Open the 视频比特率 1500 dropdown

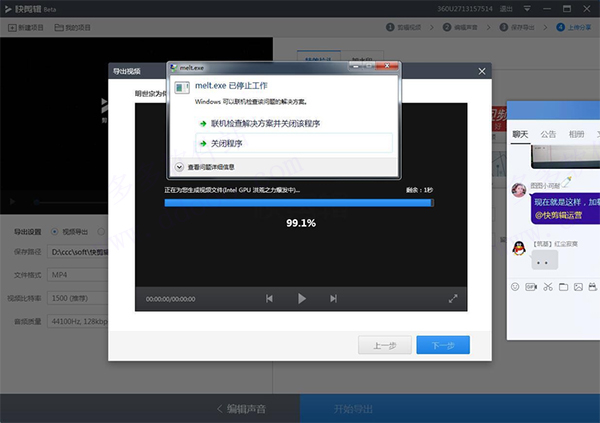[x=78, y=298]
